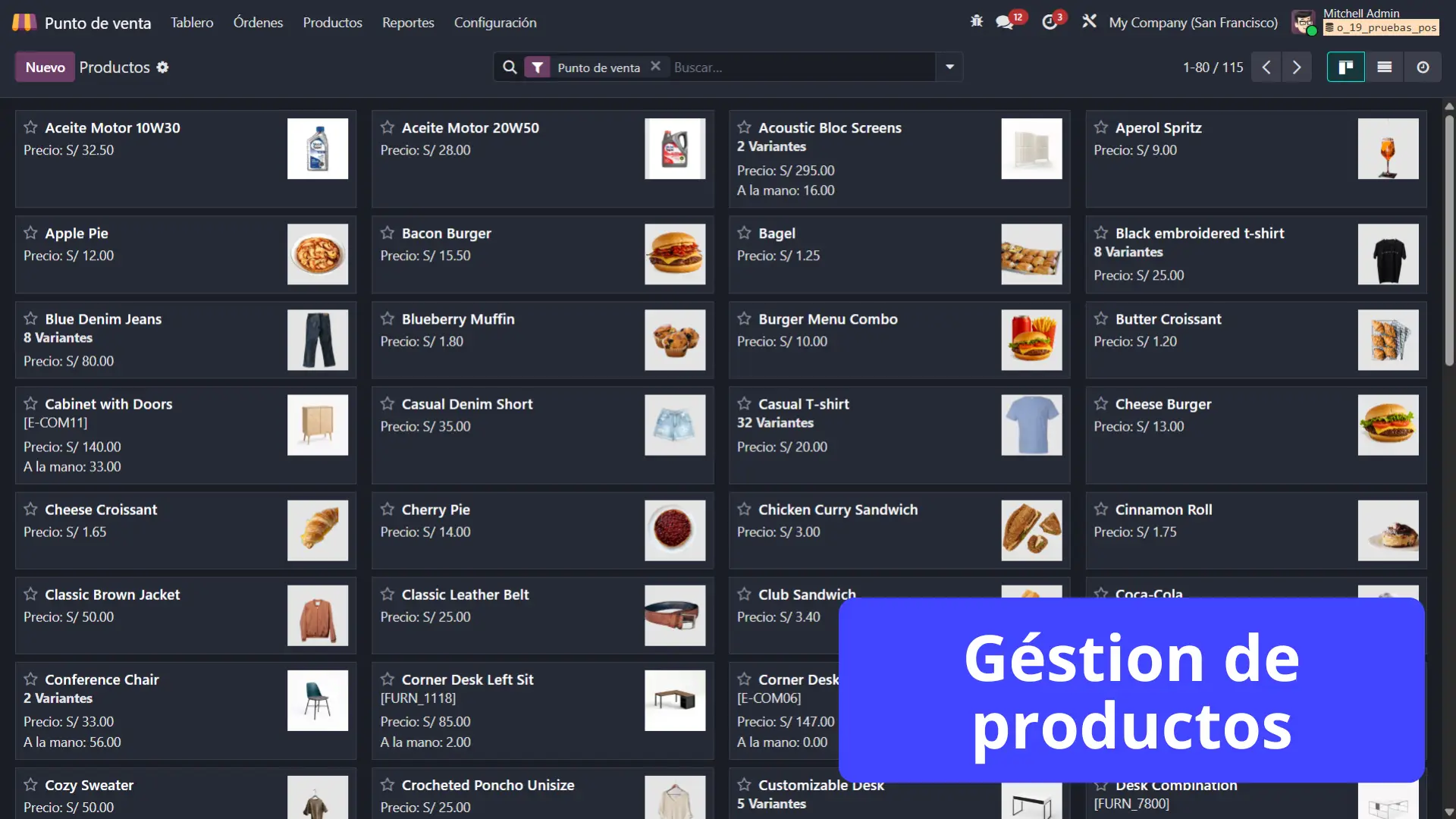Open the Órdenes menu
This screenshot has width=1456, height=819.
coord(258,23)
